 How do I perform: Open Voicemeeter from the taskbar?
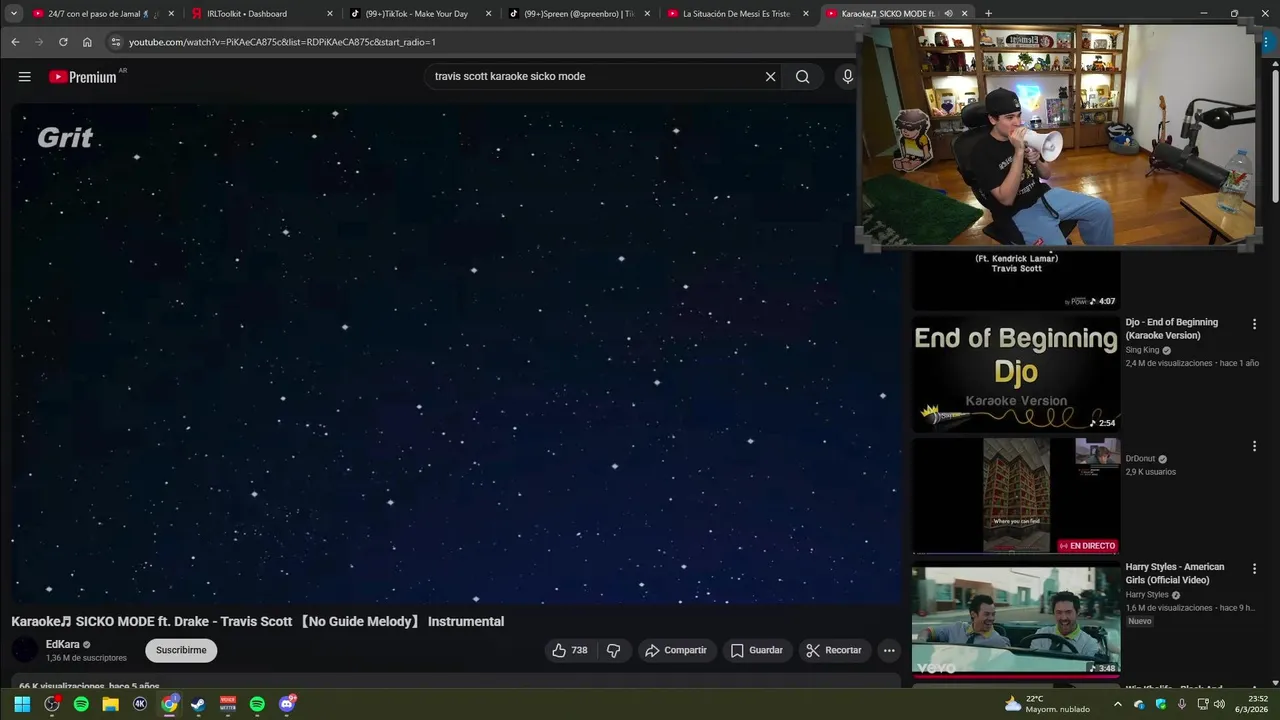pyautogui.click(x=228, y=704)
